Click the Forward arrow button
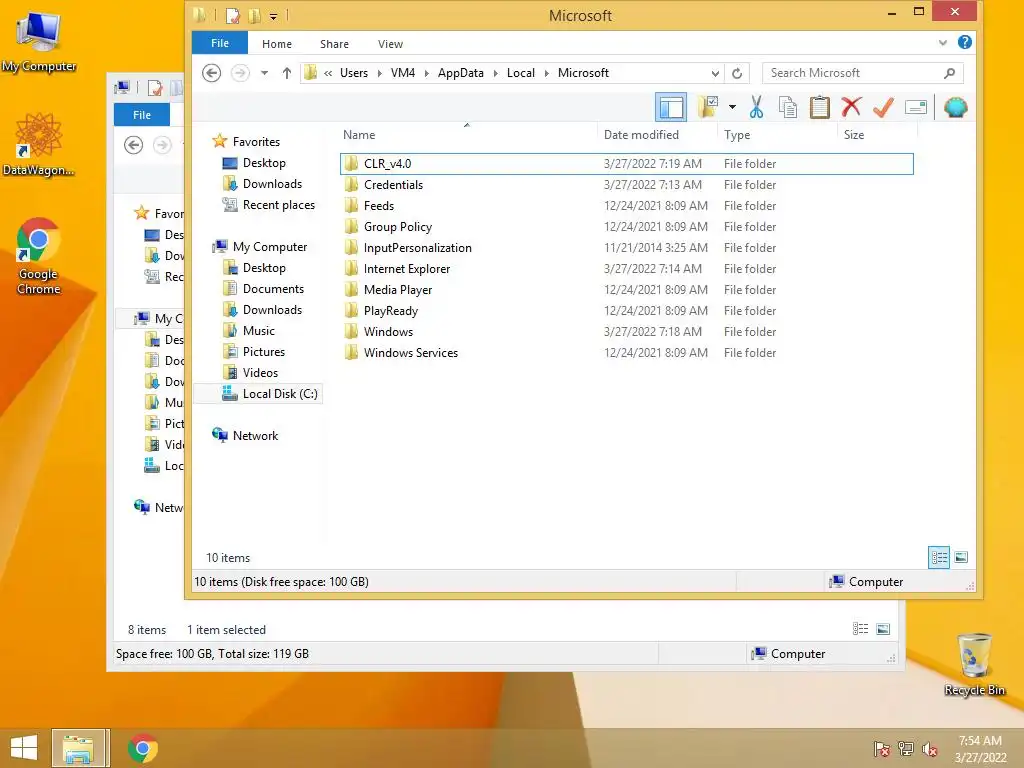The width and height of the screenshot is (1024, 768). 240,72
